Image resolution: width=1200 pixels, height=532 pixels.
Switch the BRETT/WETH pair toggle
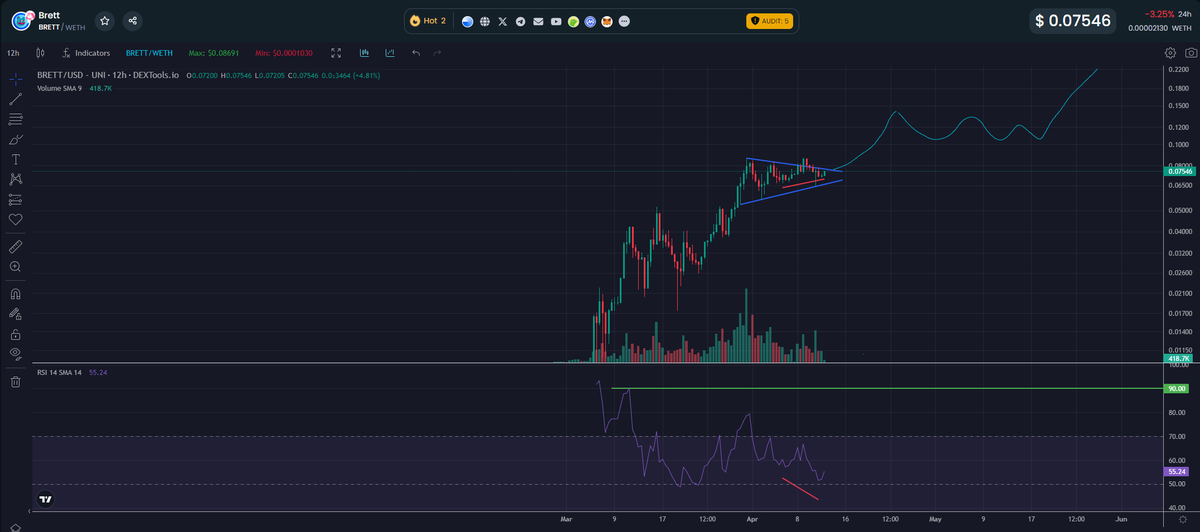tap(147, 53)
